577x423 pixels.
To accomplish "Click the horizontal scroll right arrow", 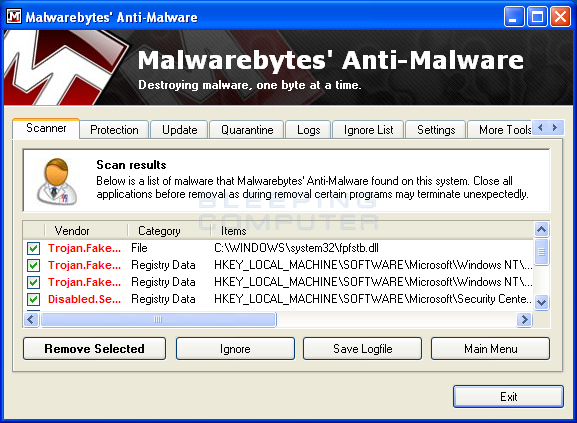I will pyautogui.click(x=524, y=319).
